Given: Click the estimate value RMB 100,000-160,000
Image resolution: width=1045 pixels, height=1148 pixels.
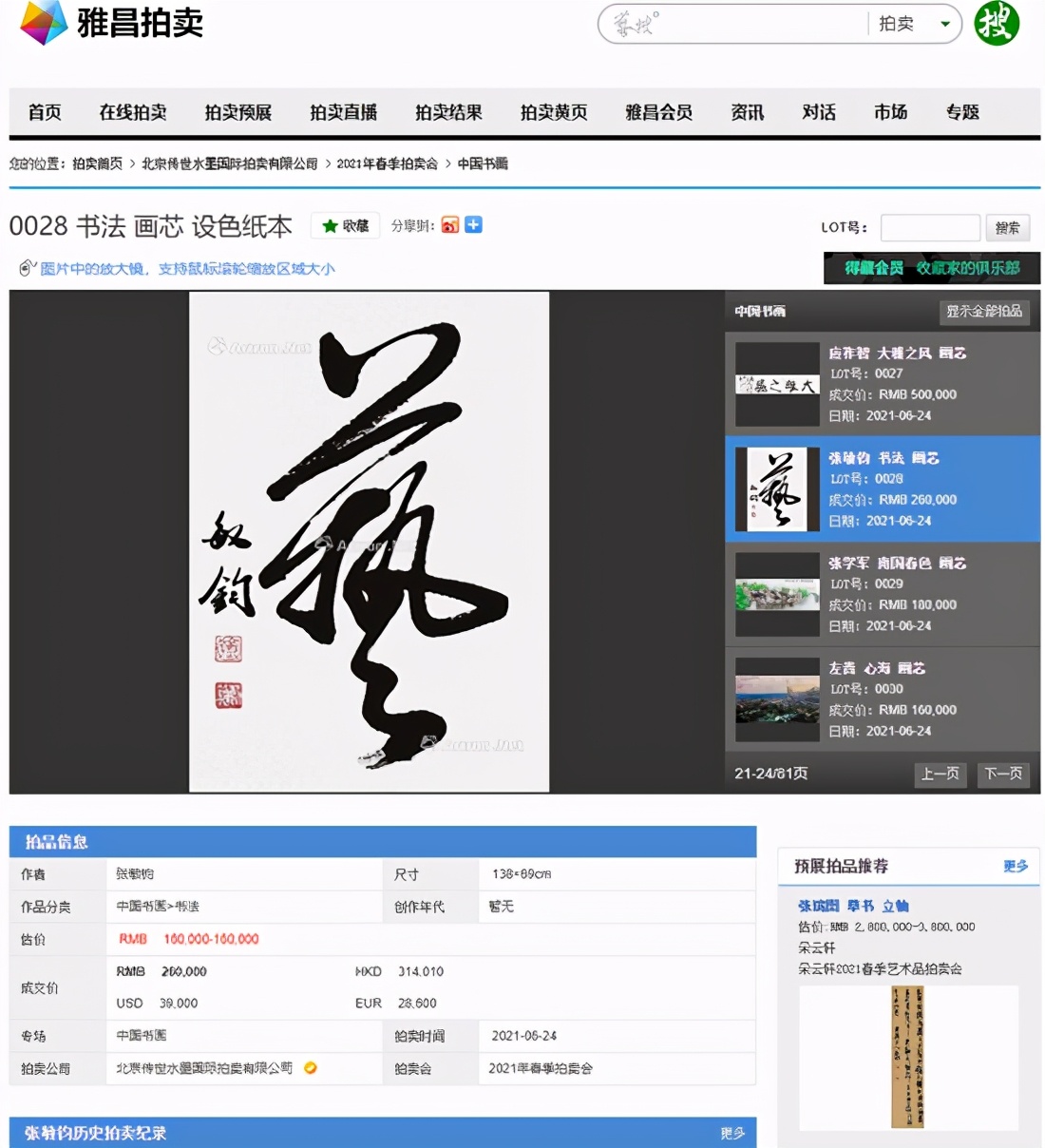Looking at the screenshot, I should tap(188, 939).
